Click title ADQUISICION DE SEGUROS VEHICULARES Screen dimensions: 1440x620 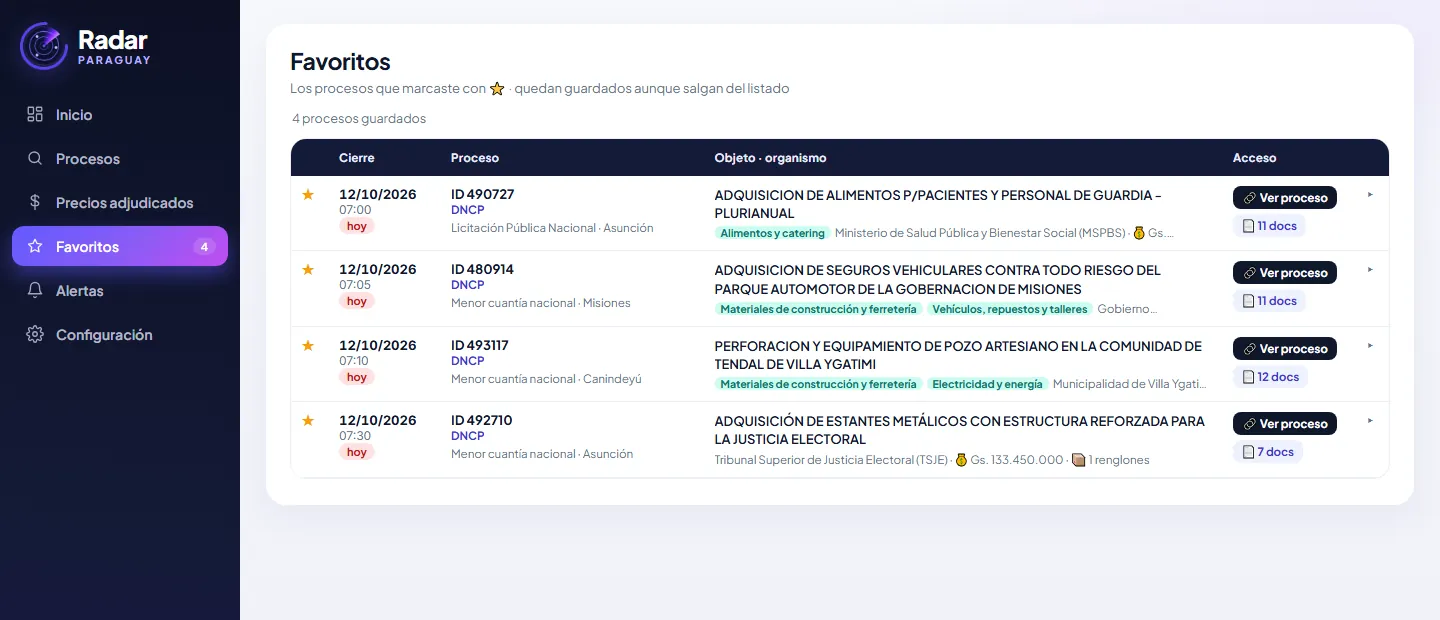click(x=938, y=280)
